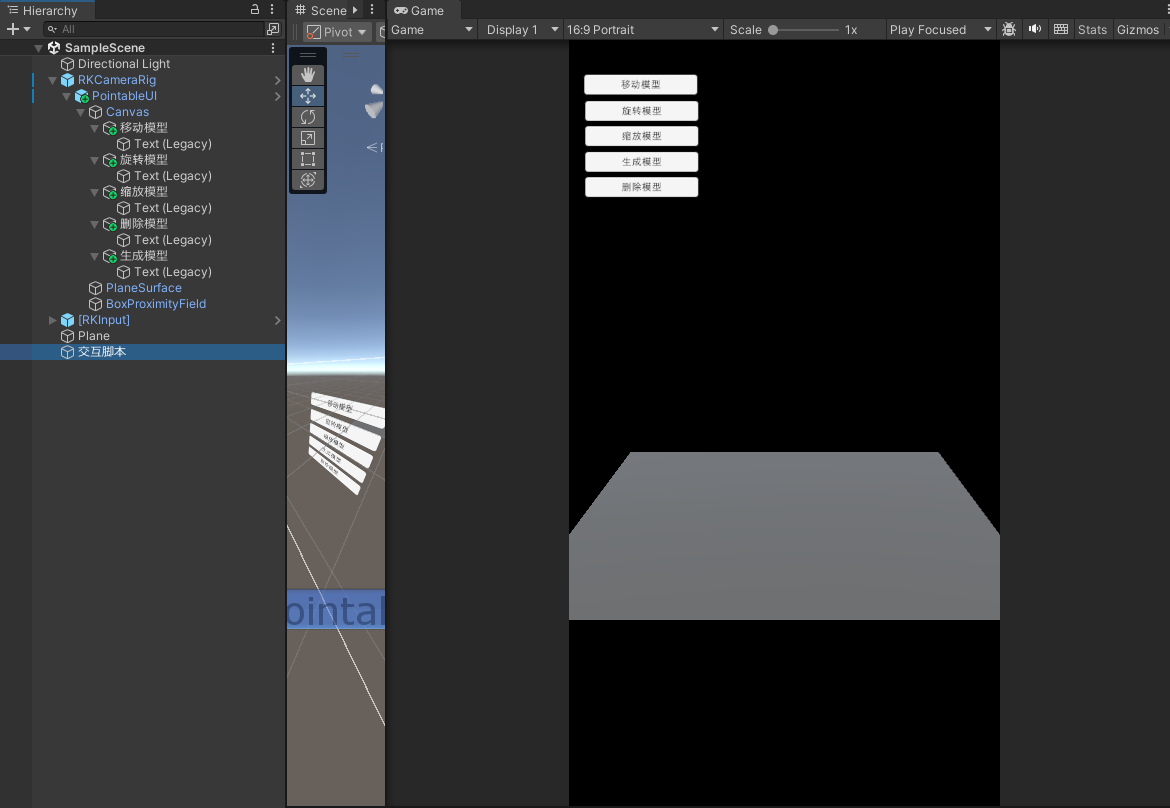Open the 16:9 Portrait aspect dropdown
Screen dimensions: 1170x808
(x=642, y=30)
